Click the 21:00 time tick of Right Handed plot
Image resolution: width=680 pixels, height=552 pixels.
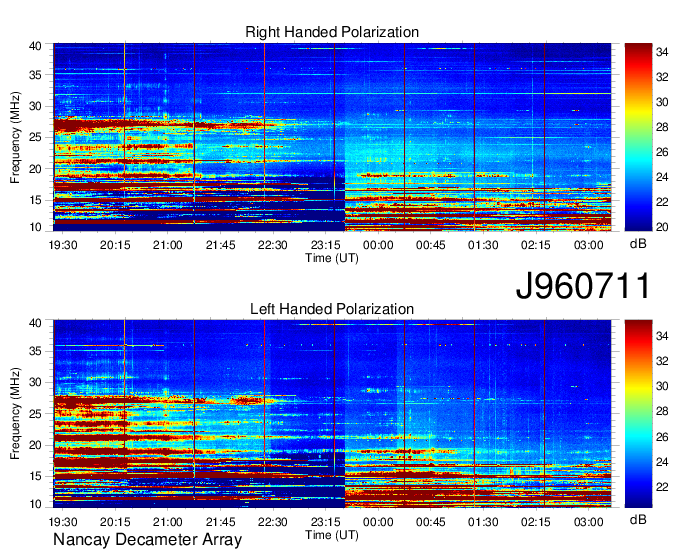(167, 245)
